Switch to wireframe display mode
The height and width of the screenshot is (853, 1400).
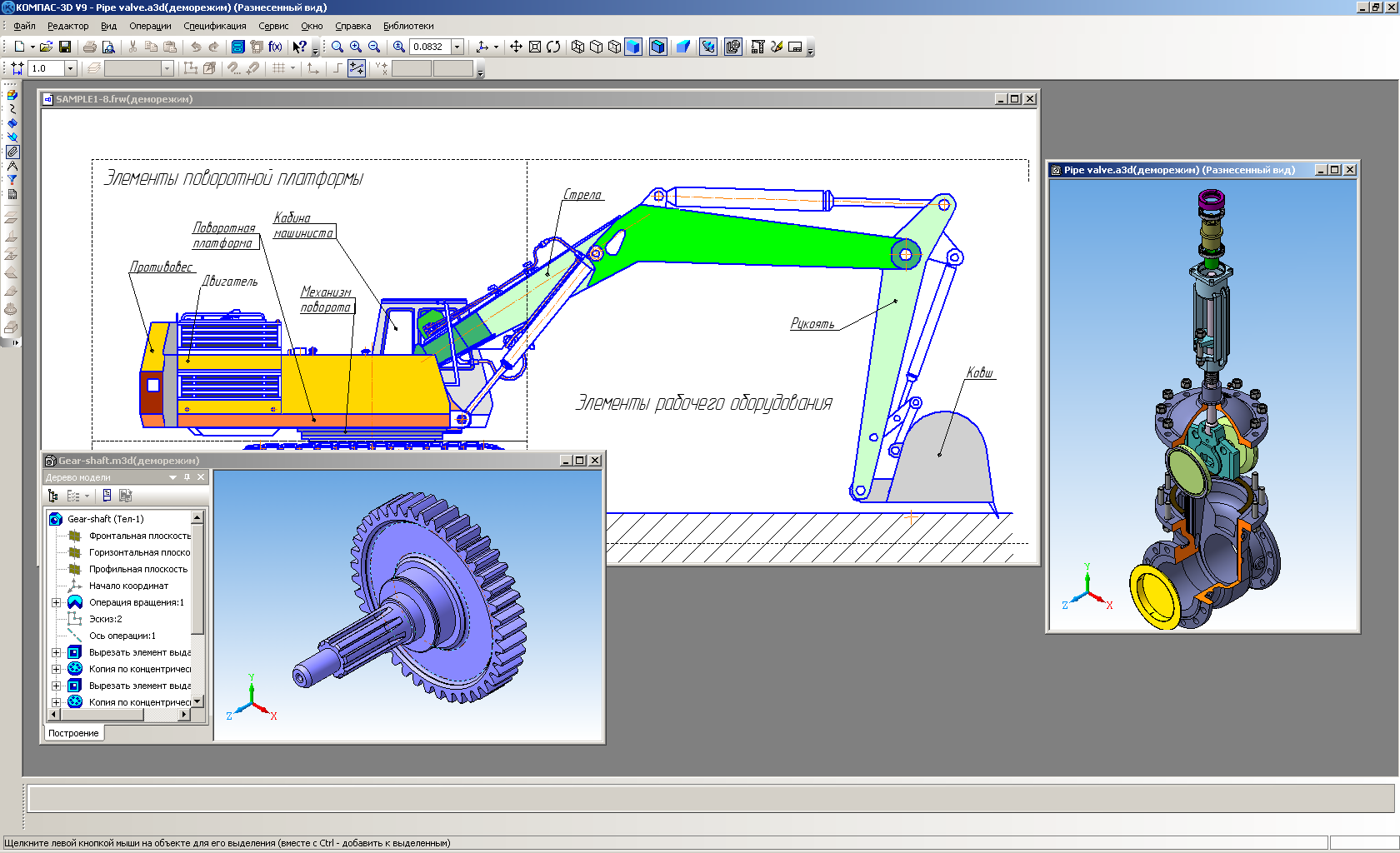[577, 47]
